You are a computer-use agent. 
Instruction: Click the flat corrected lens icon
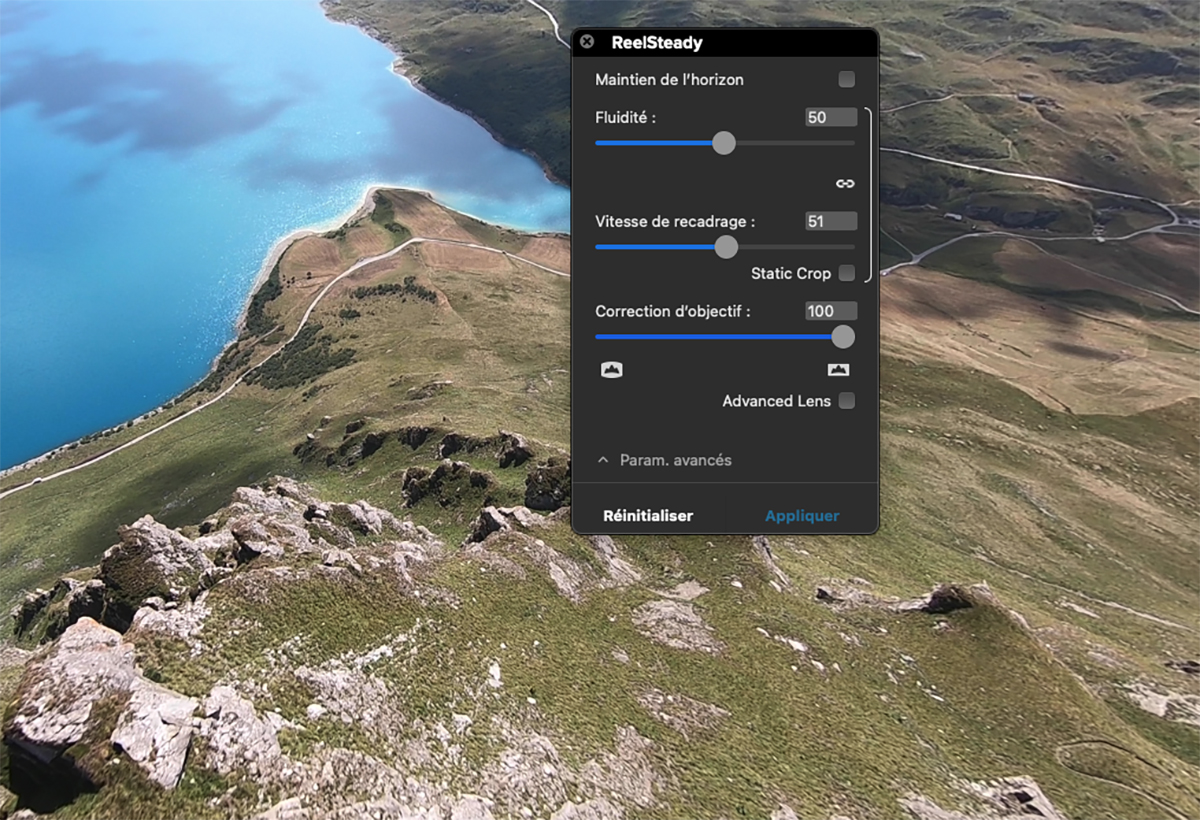[x=838, y=370]
